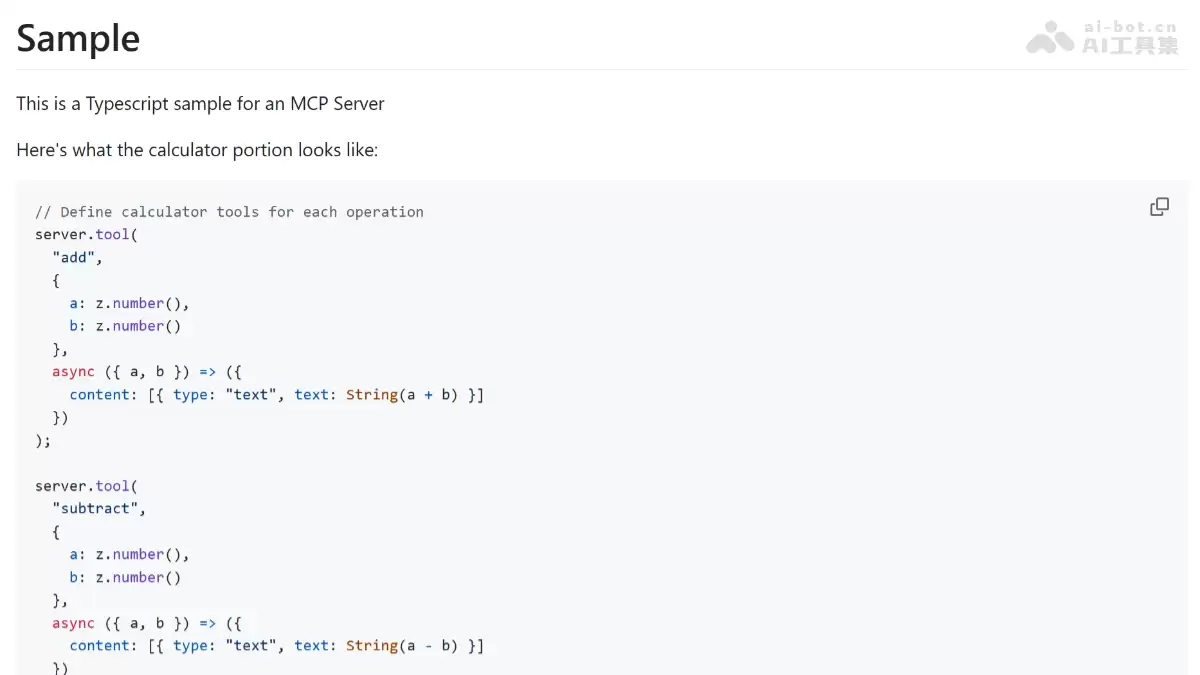Click b: z.number() under "subtract"
The height and width of the screenshot is (675, 1200).
click(125, 577)
